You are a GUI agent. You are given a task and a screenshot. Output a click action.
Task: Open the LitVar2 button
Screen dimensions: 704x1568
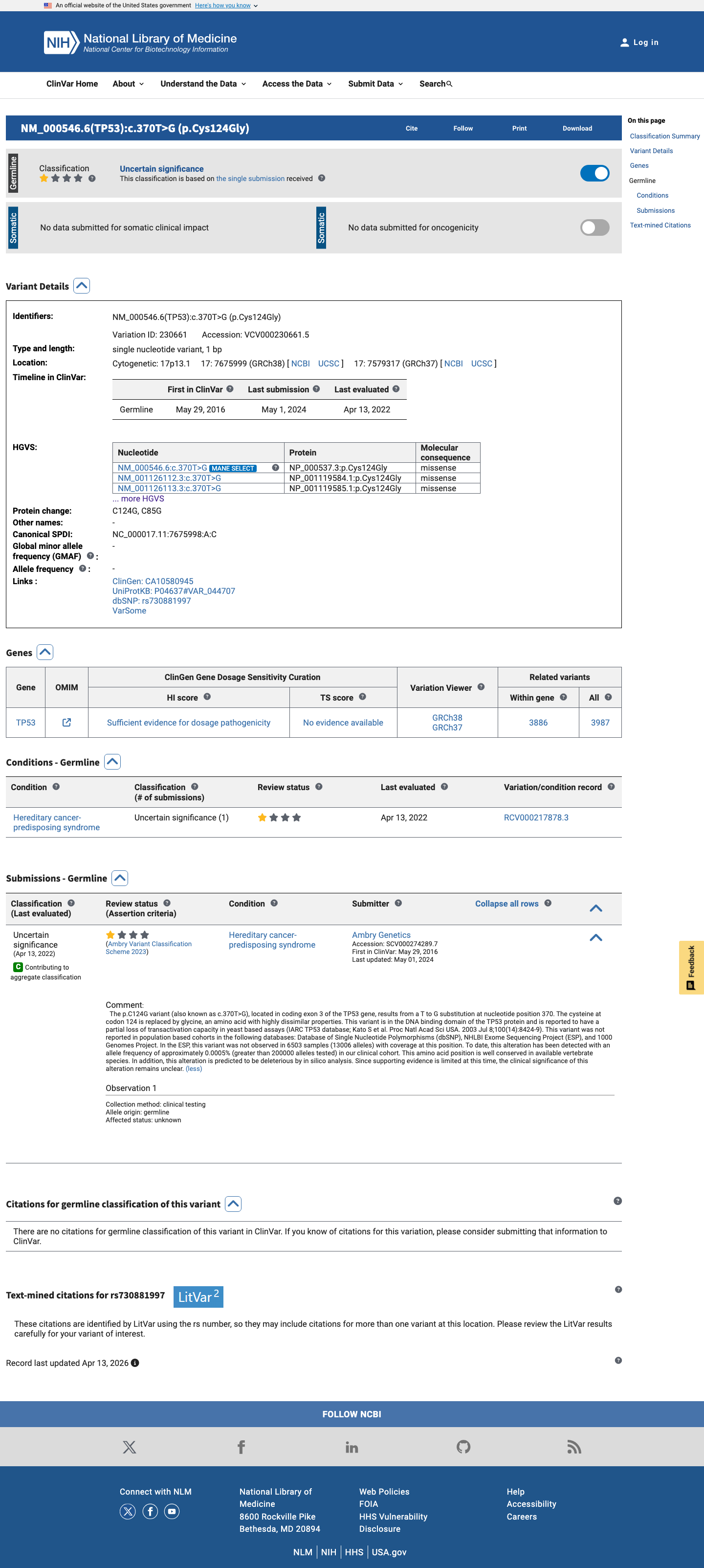pos(198,1296)
